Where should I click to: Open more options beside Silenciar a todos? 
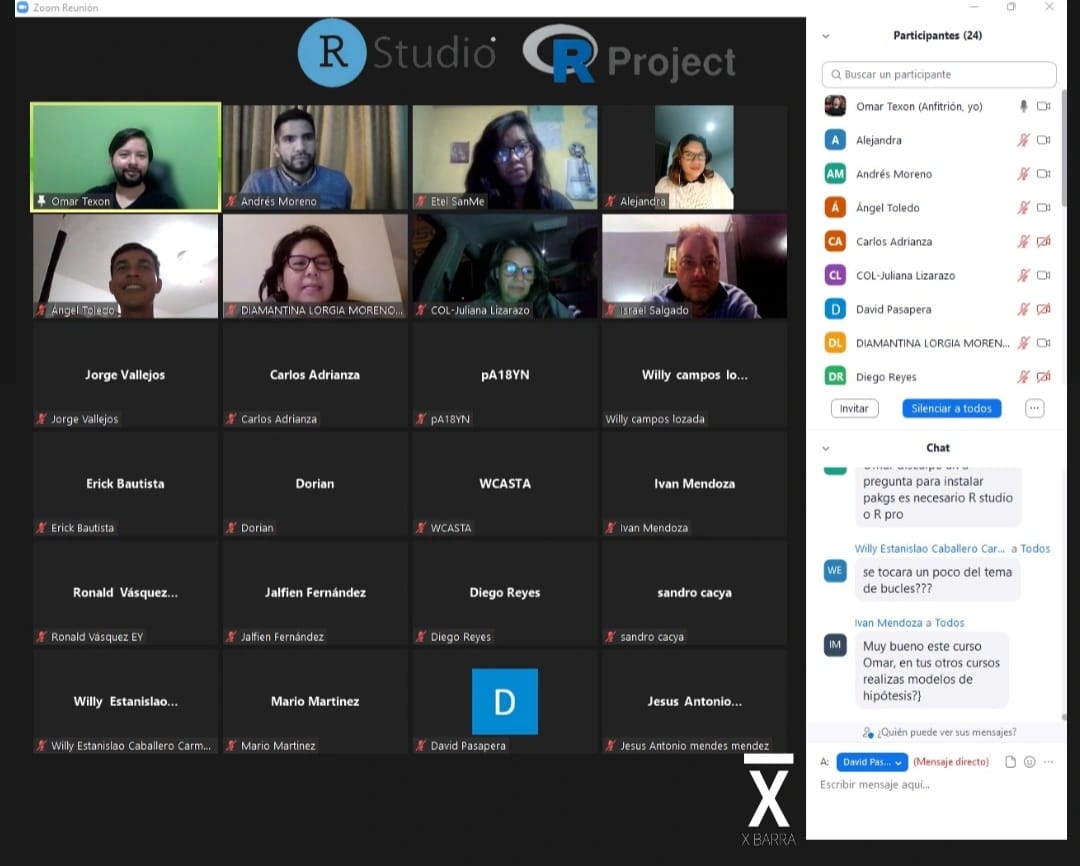coord(1035,409)
